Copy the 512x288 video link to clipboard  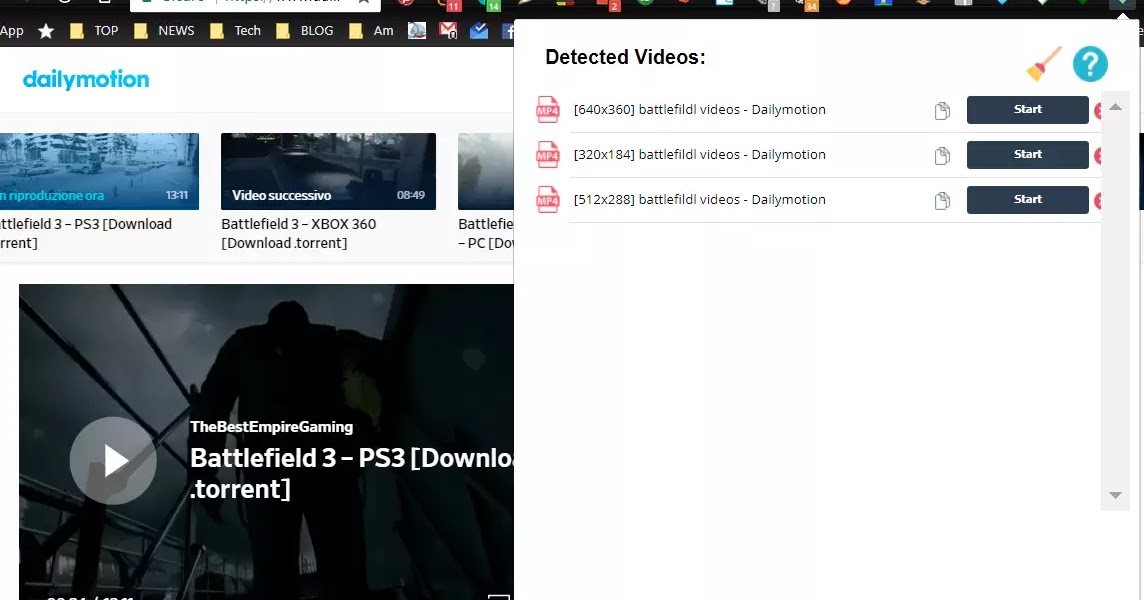(x=941, y=201)
